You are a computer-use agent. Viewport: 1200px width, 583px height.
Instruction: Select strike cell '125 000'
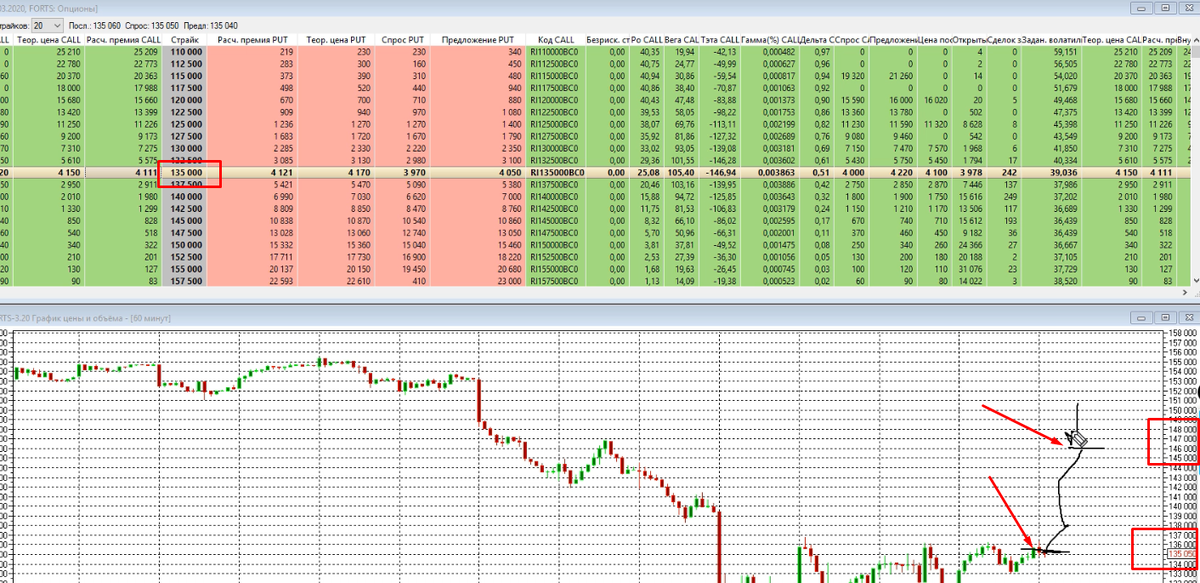click(x=185, y=123)
